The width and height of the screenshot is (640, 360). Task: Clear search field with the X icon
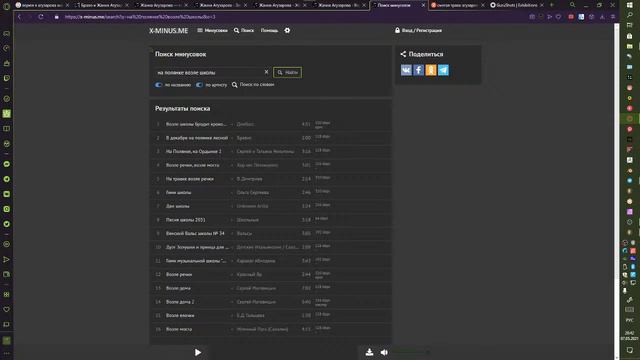(267, 72)
